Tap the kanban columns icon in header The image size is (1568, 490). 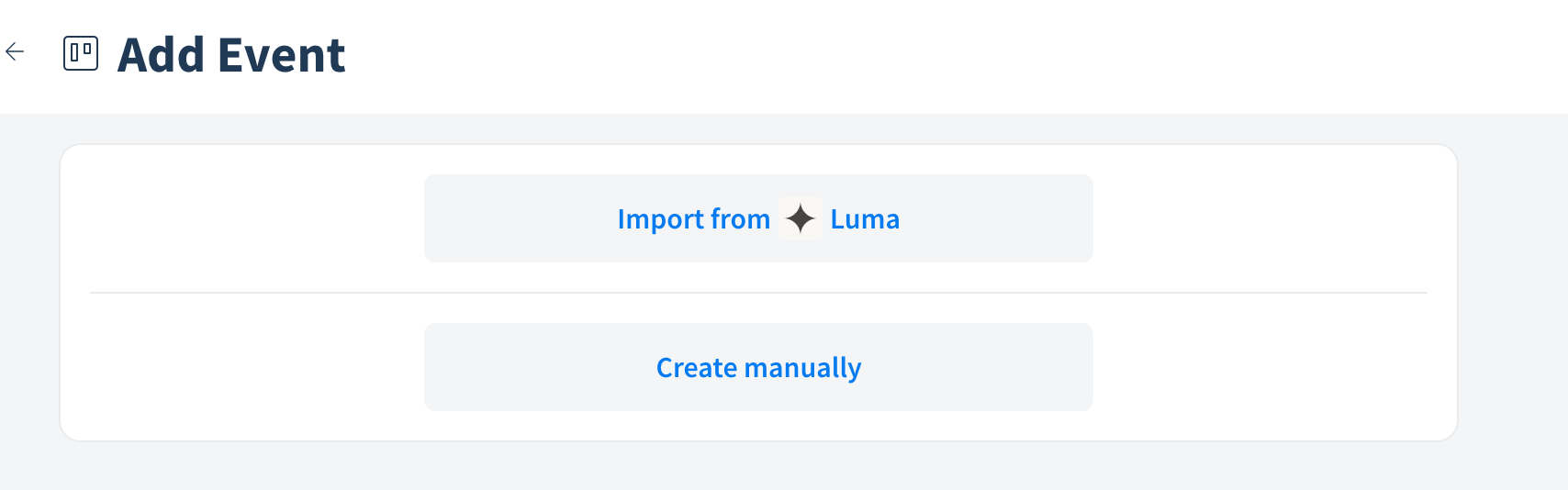[x=81, y=53]
